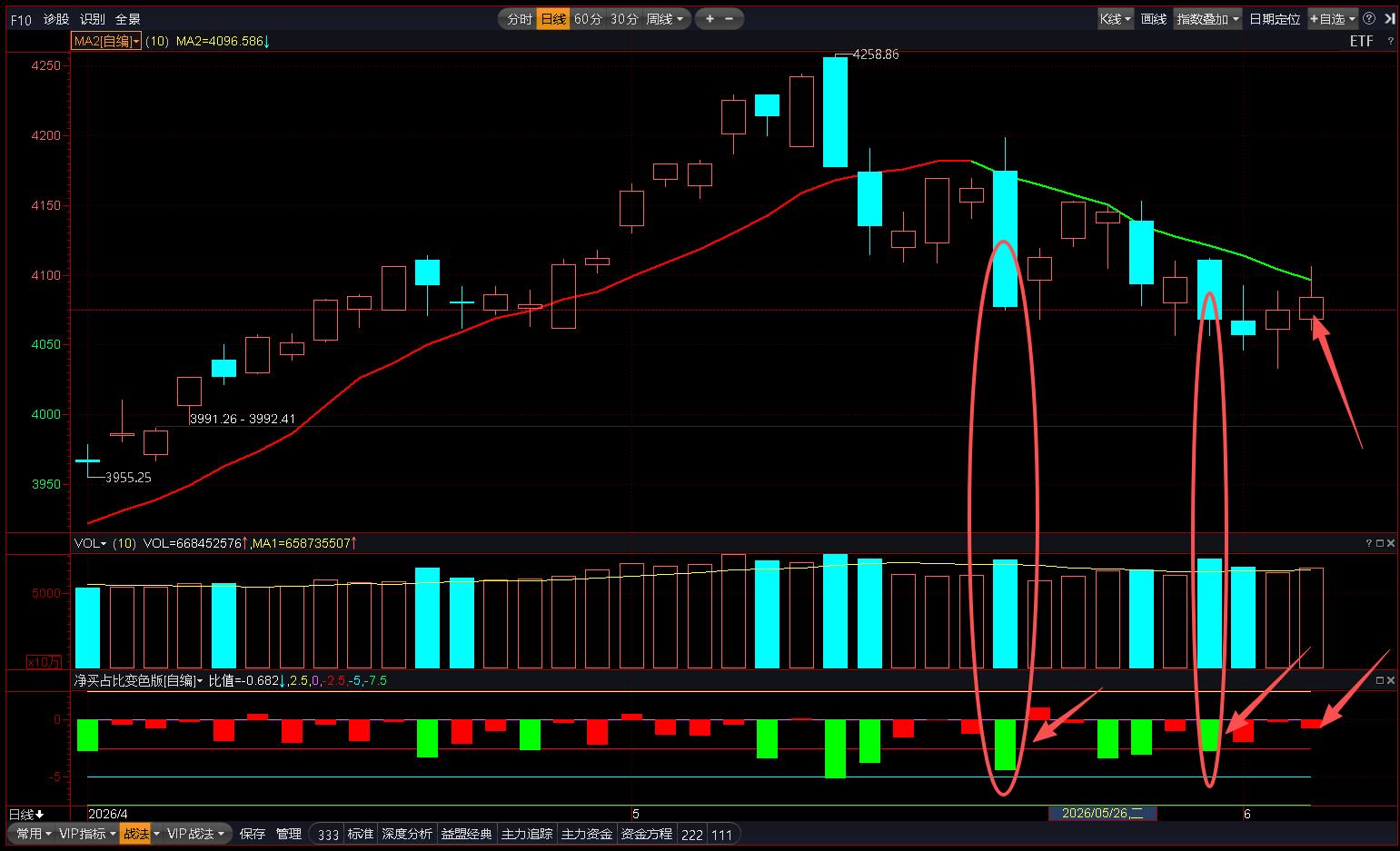Select the 主力追踪 template tab
The height and width of the screenshot is (851, 1400).
(x=527, y=834)
